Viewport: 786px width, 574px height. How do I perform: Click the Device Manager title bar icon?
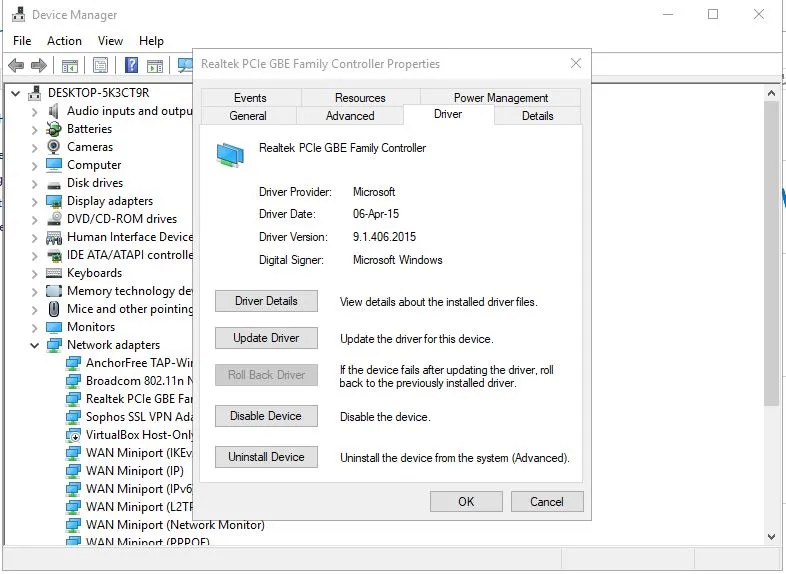click(19, 15)
